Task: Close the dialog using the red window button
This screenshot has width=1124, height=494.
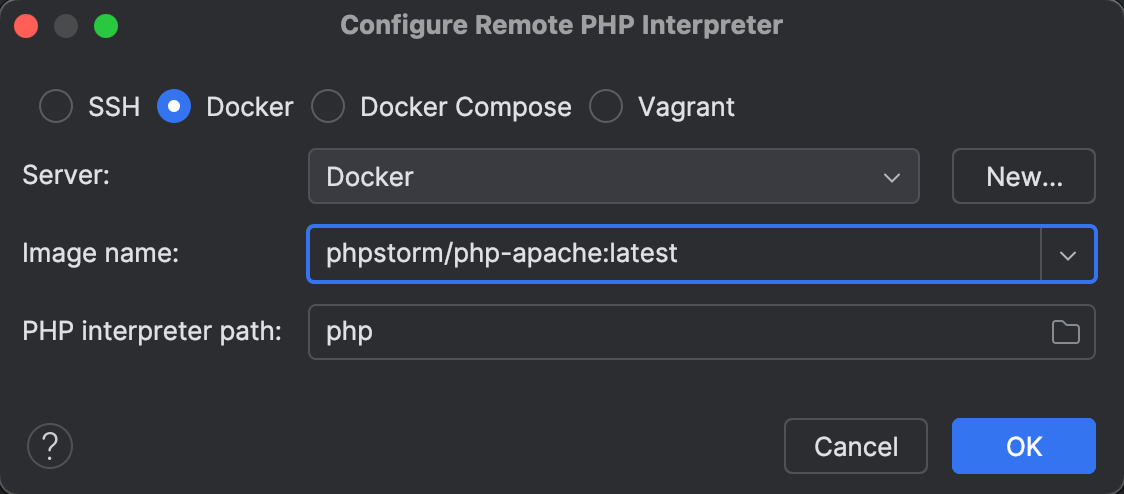Action: (x=26, y=25)
